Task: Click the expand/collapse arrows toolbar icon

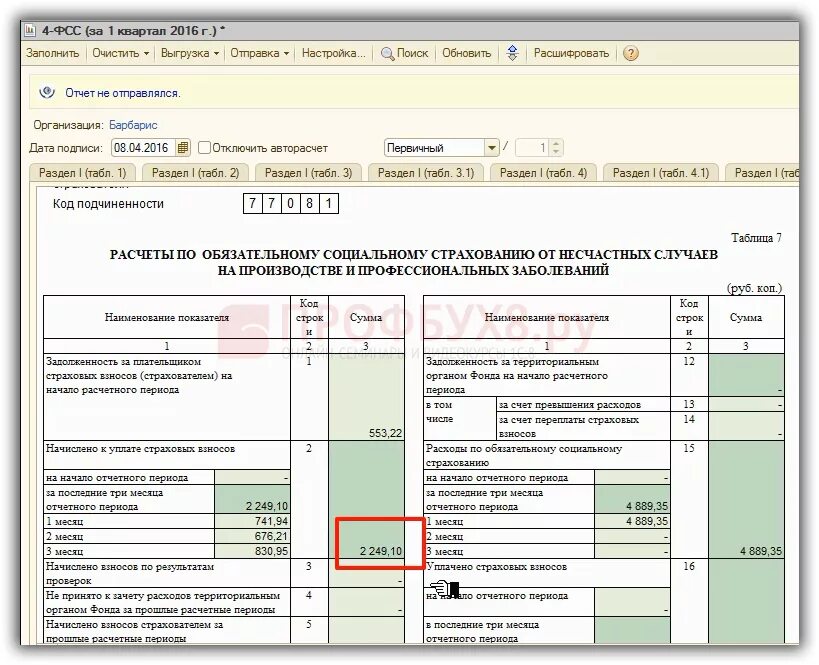Action: tap(512, 53)
